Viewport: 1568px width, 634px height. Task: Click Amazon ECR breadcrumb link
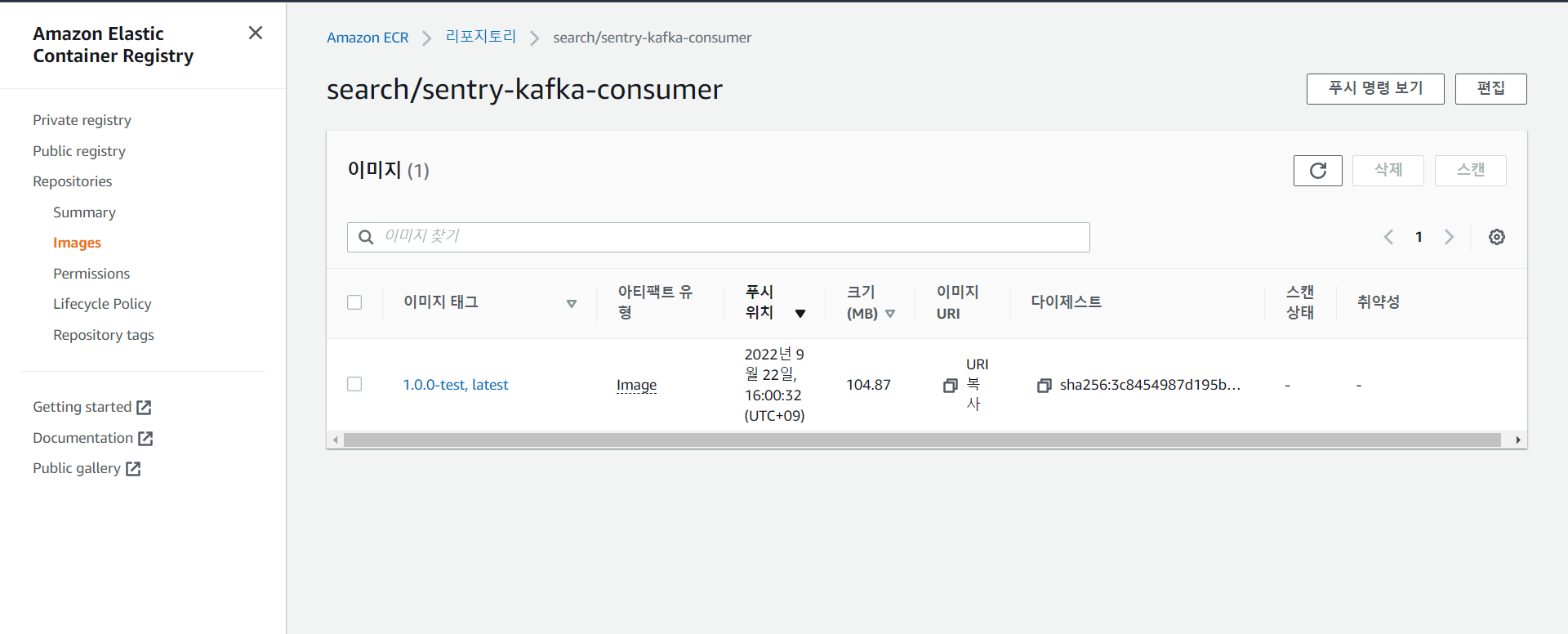click(367, 38)
